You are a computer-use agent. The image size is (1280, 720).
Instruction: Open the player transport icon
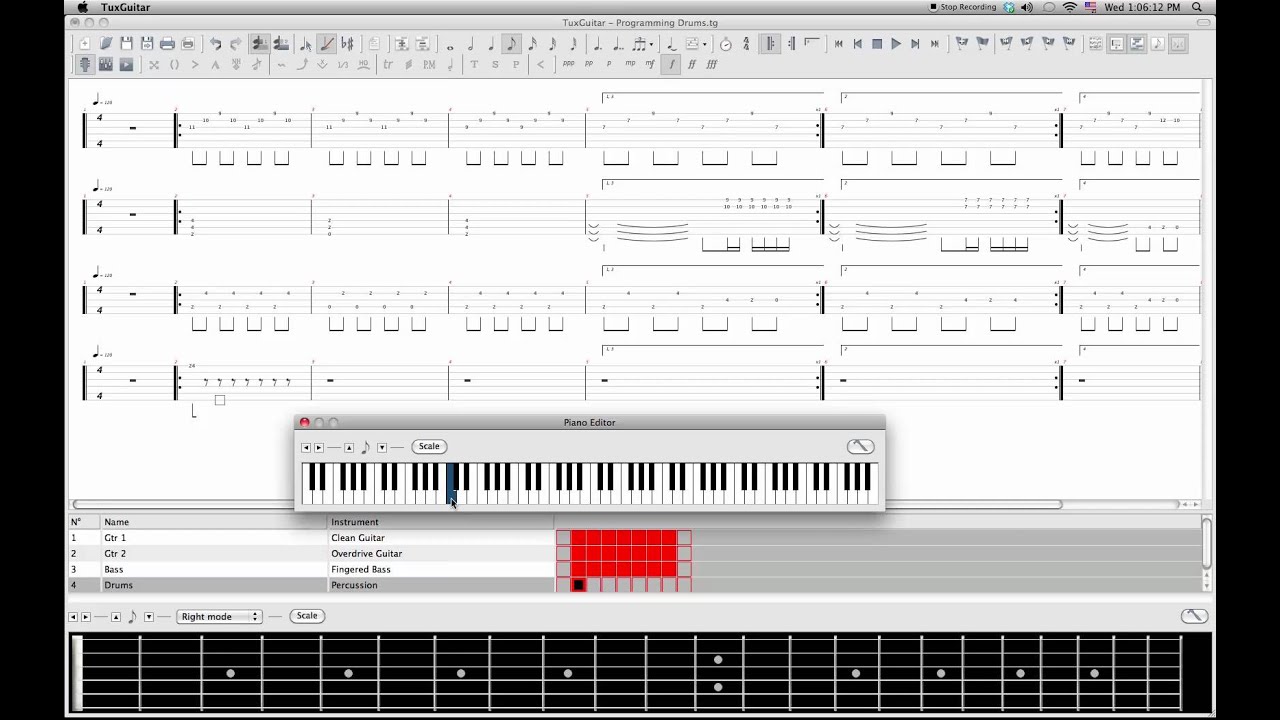tap(126, 64)
